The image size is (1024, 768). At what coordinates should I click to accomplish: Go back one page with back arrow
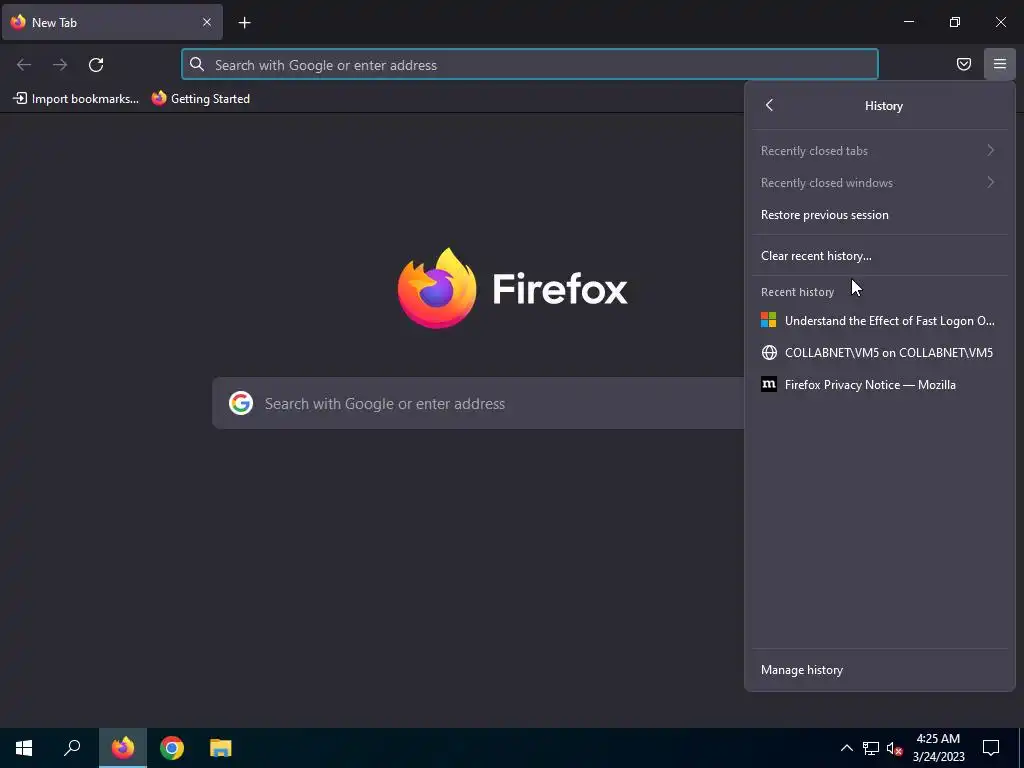pyautogui.click(x=24, y=65)
